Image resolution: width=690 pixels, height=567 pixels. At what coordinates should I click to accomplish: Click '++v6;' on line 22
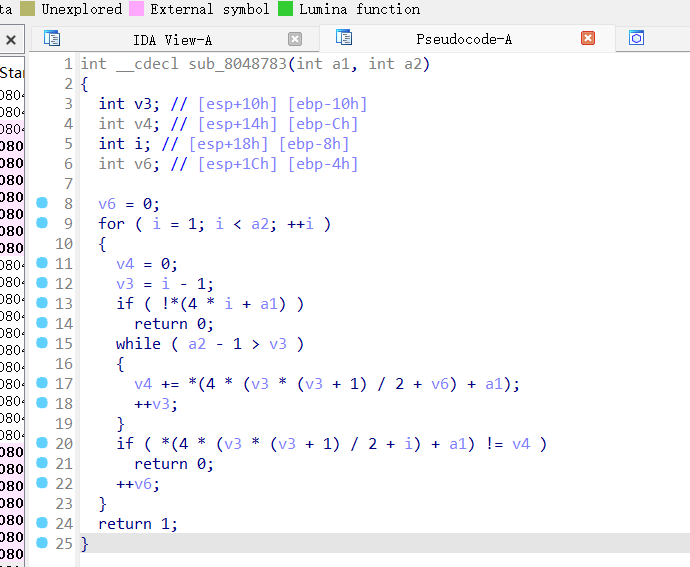coord(138,484)
